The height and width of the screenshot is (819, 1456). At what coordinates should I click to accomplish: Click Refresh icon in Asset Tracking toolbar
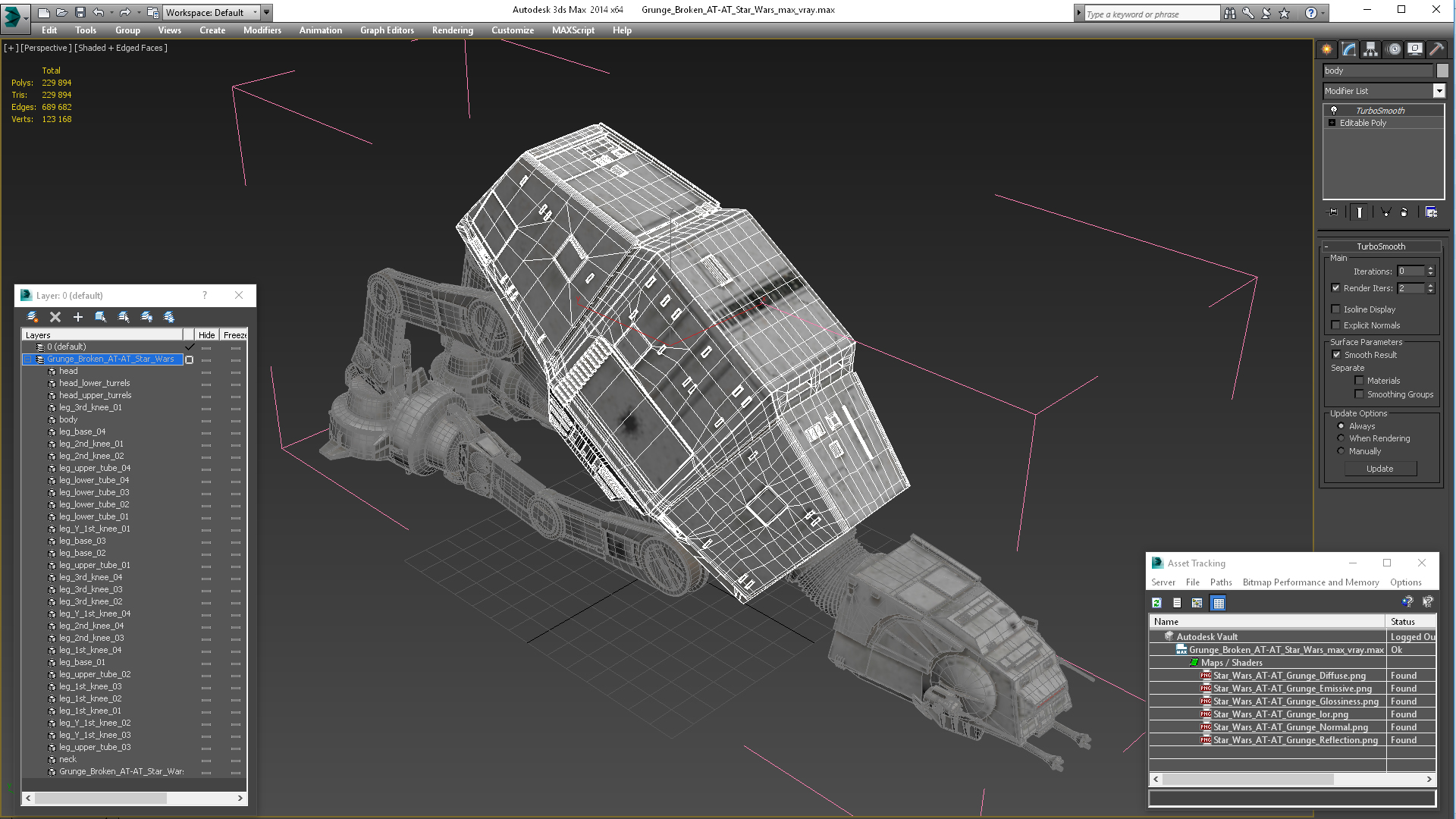click(1156, 603)
